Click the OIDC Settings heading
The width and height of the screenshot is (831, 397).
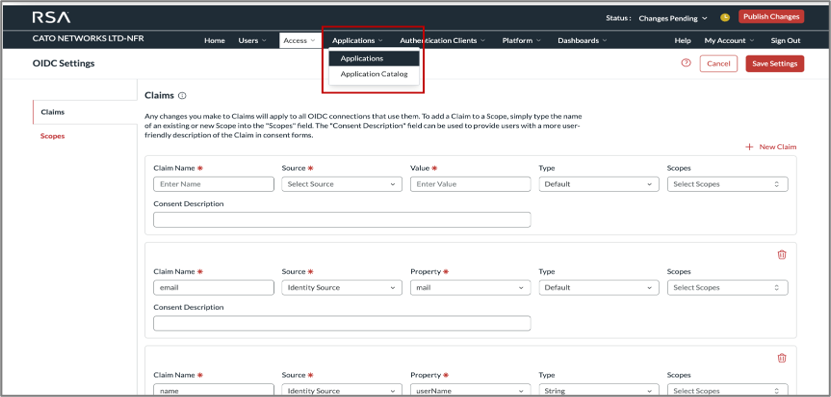64,64
